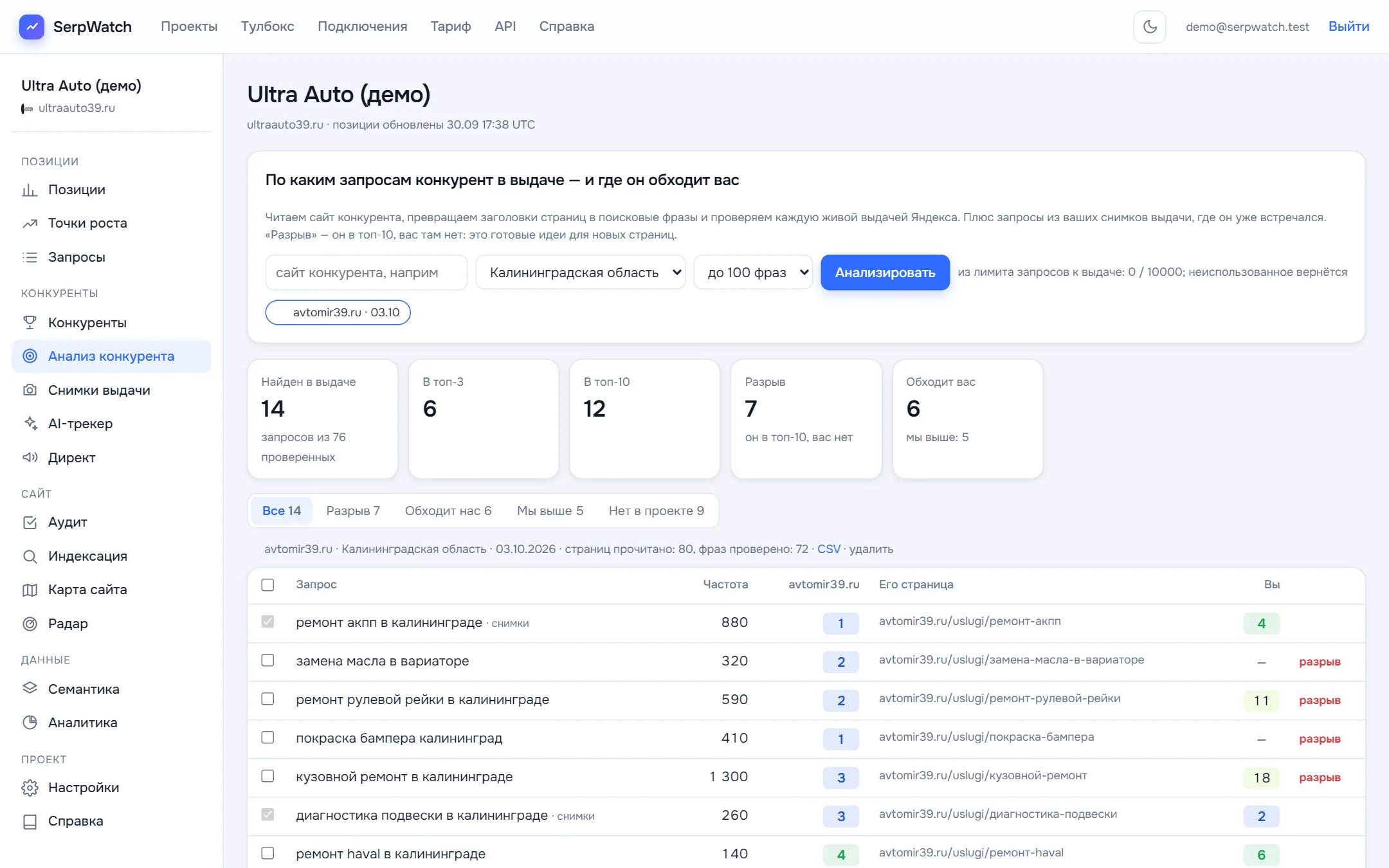Toggle the select-all checkbox in table header
This screenshot has width=1389, height=868.
[268, 584]
